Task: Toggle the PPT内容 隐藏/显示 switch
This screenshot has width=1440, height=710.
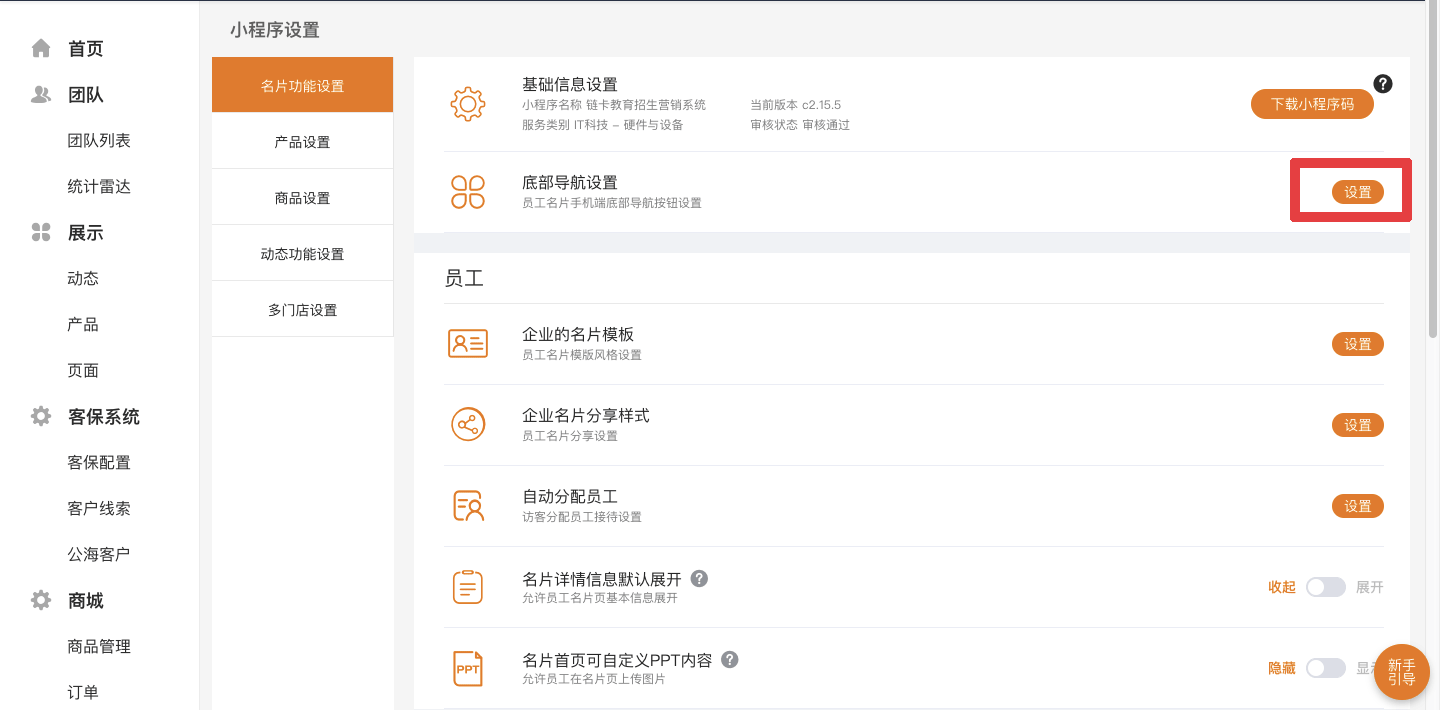Action: coord(1325,668)
